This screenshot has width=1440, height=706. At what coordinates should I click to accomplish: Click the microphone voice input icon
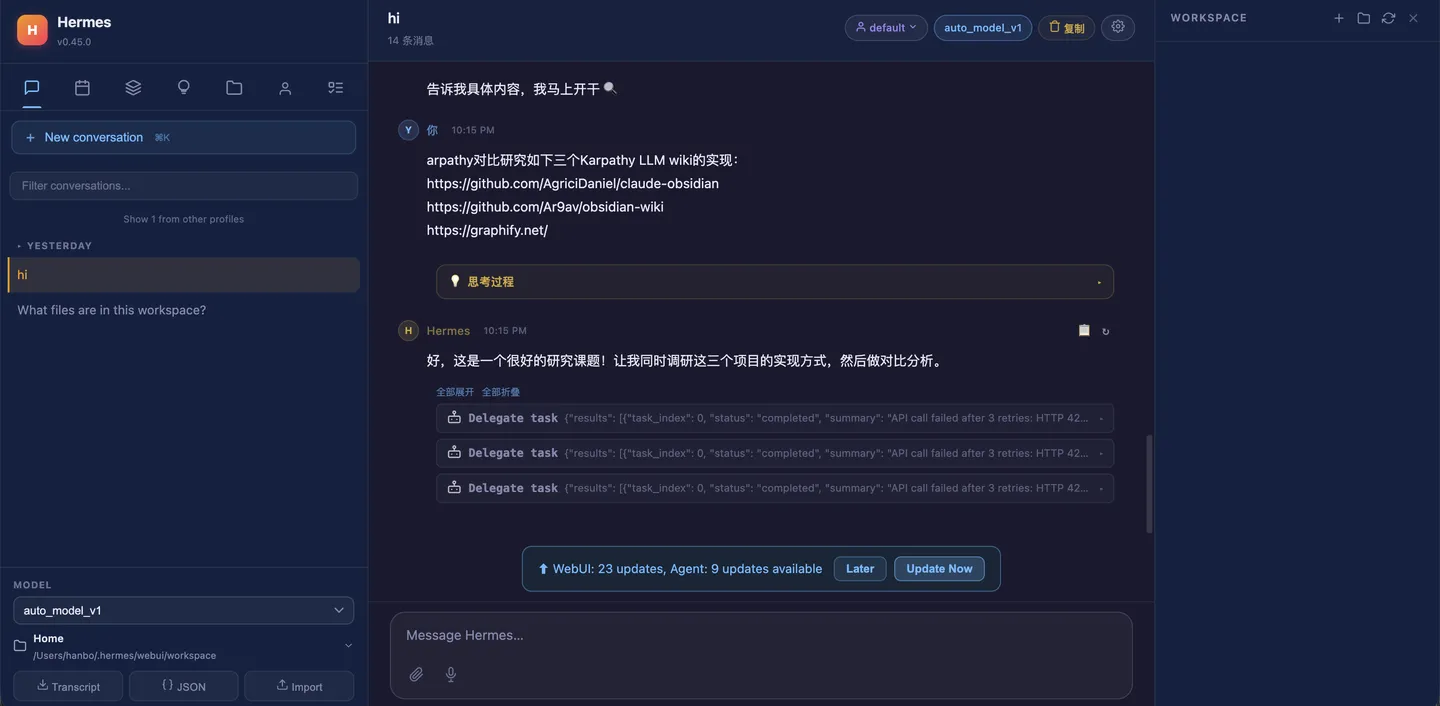point(451,674)
